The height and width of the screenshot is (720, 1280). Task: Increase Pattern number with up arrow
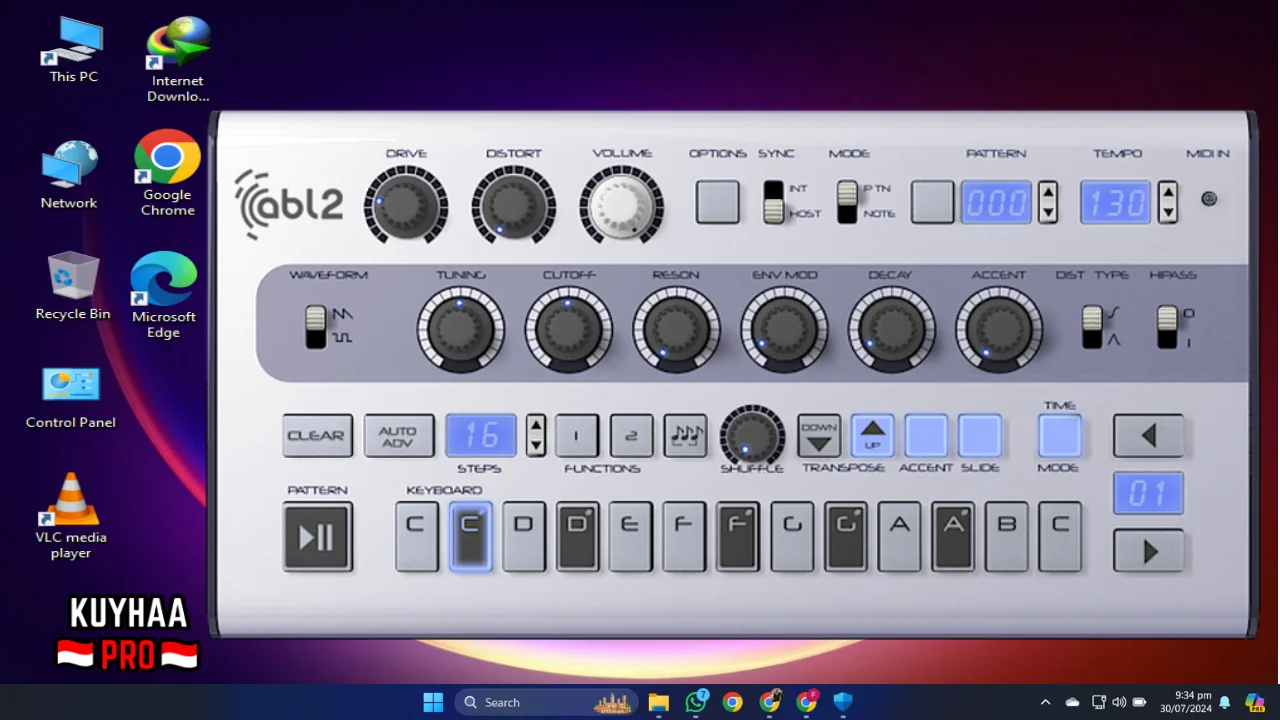click(x=1048, y=192)
